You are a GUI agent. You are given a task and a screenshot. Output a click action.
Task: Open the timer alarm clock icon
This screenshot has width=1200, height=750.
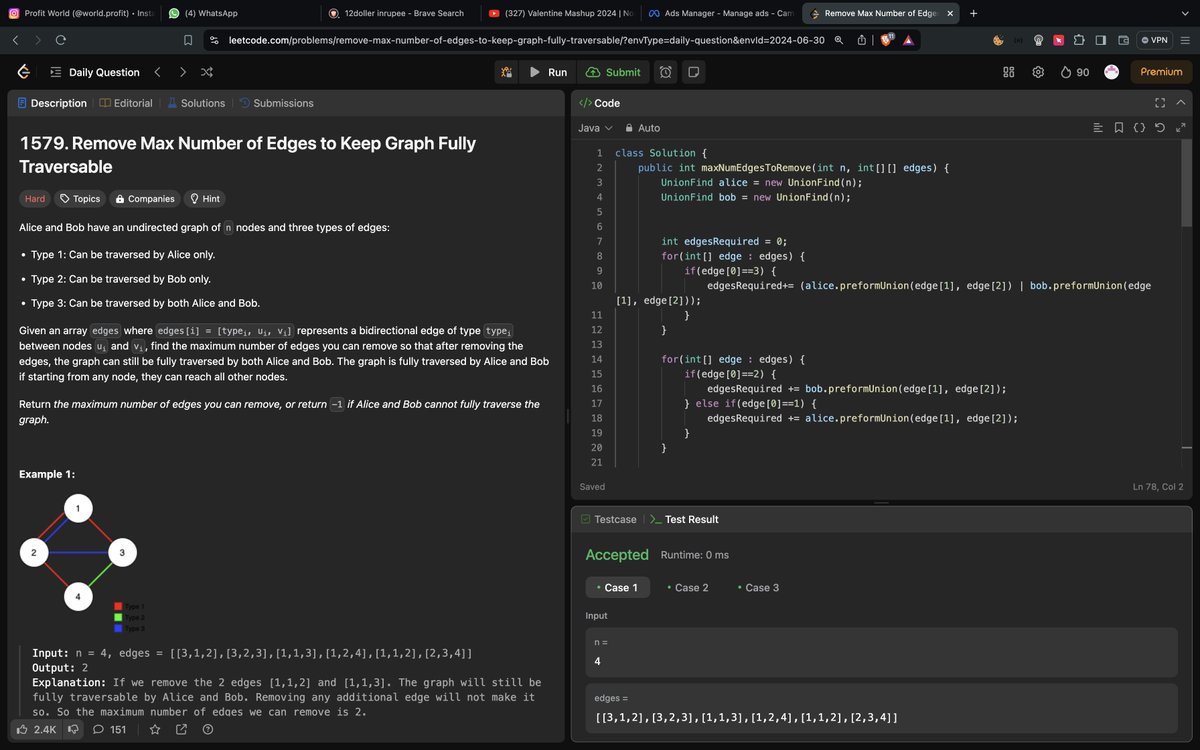(666, 72)
